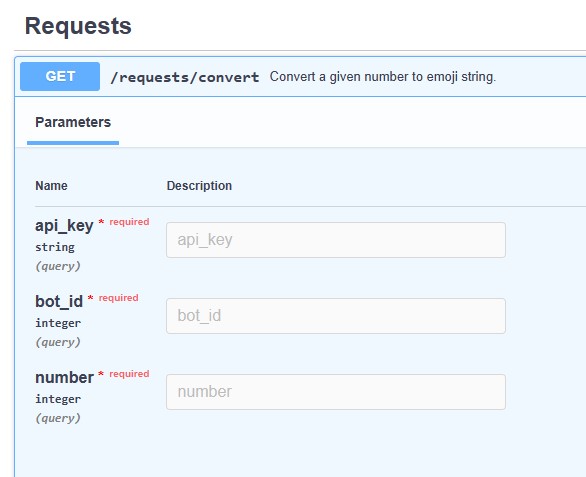
Task: Focus the api_key input field
Action: coord(336,240)
